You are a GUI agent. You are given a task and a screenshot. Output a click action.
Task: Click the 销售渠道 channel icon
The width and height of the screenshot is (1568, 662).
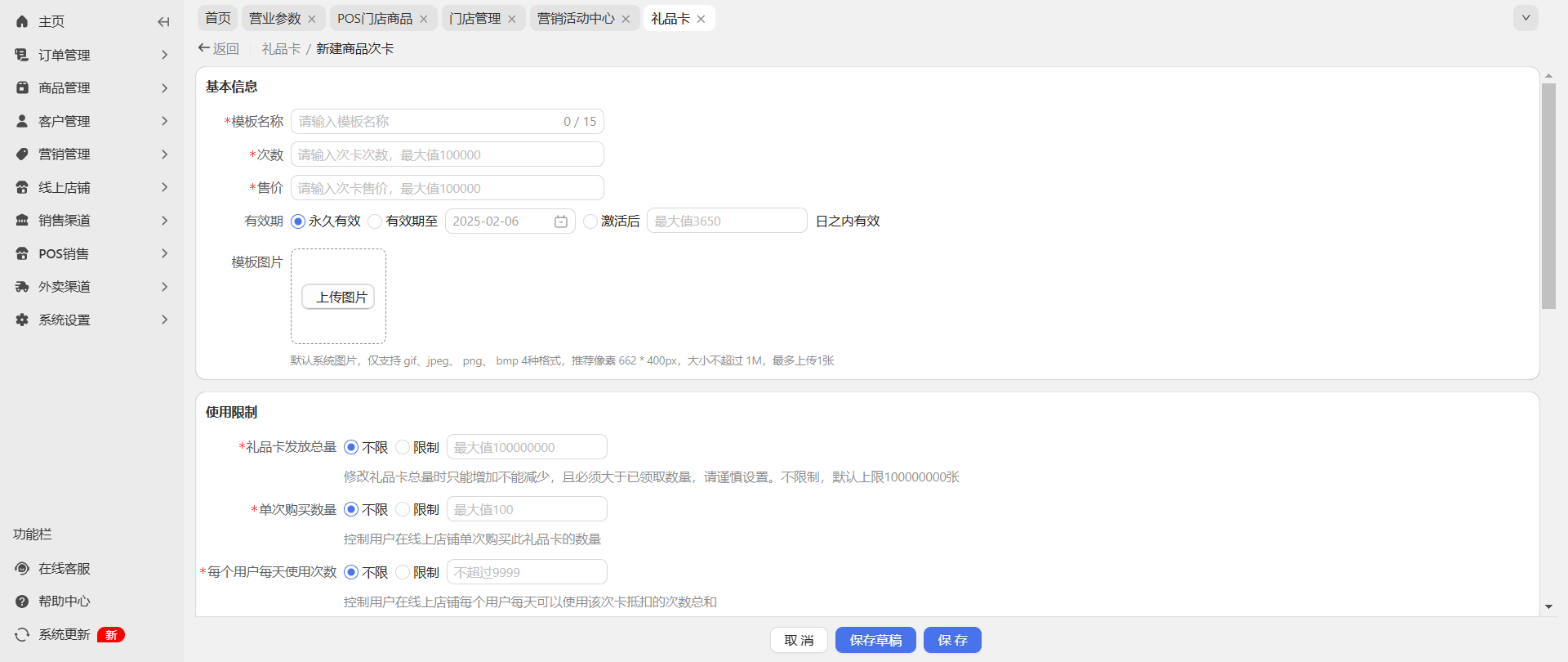[22, 220]
